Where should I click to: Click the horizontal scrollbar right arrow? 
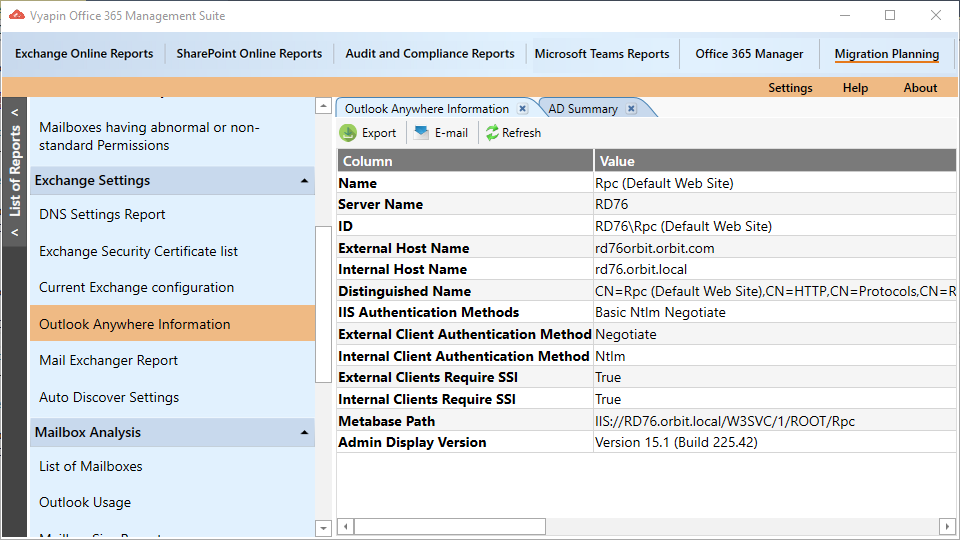point(947,527)
